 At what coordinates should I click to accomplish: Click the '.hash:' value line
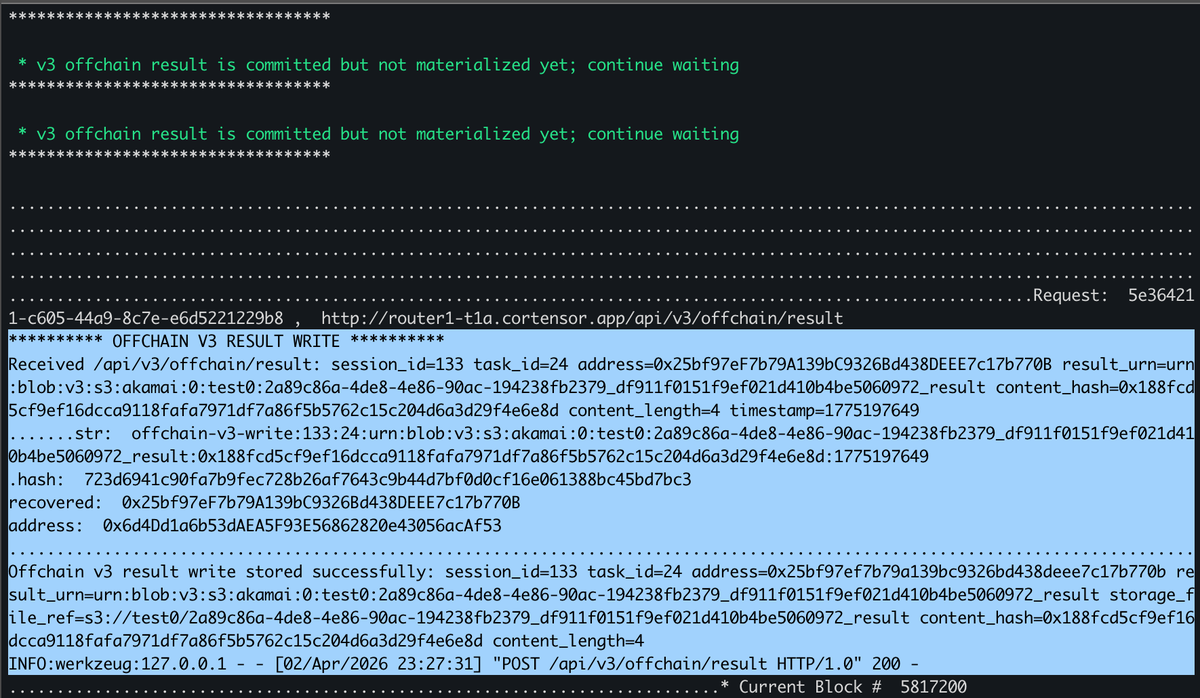point(350,479)
